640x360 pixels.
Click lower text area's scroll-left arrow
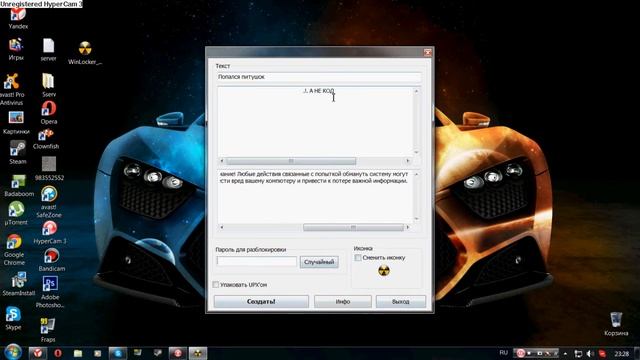click(x=222, y=227)
